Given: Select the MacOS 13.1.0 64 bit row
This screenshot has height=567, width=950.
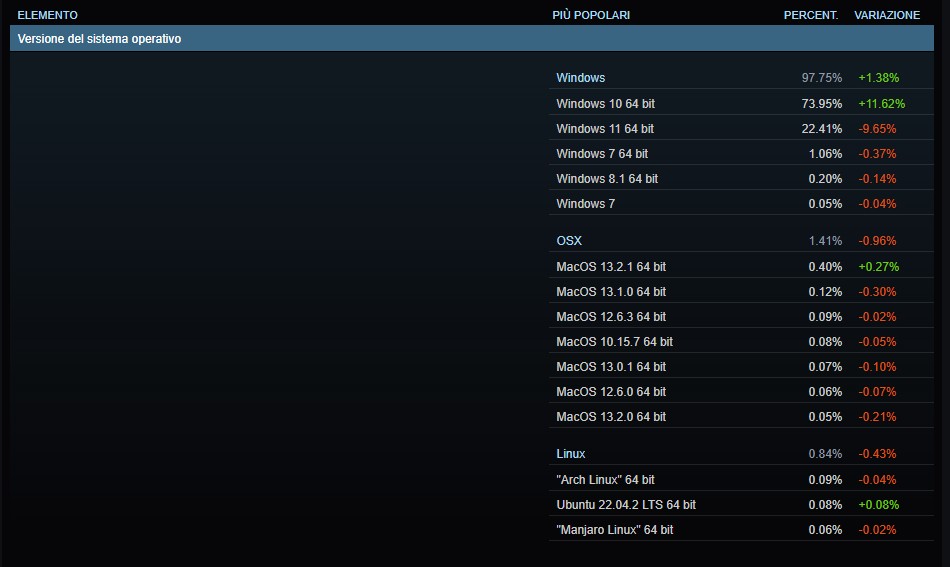Looking at the screenshot, I should (741, 291).
